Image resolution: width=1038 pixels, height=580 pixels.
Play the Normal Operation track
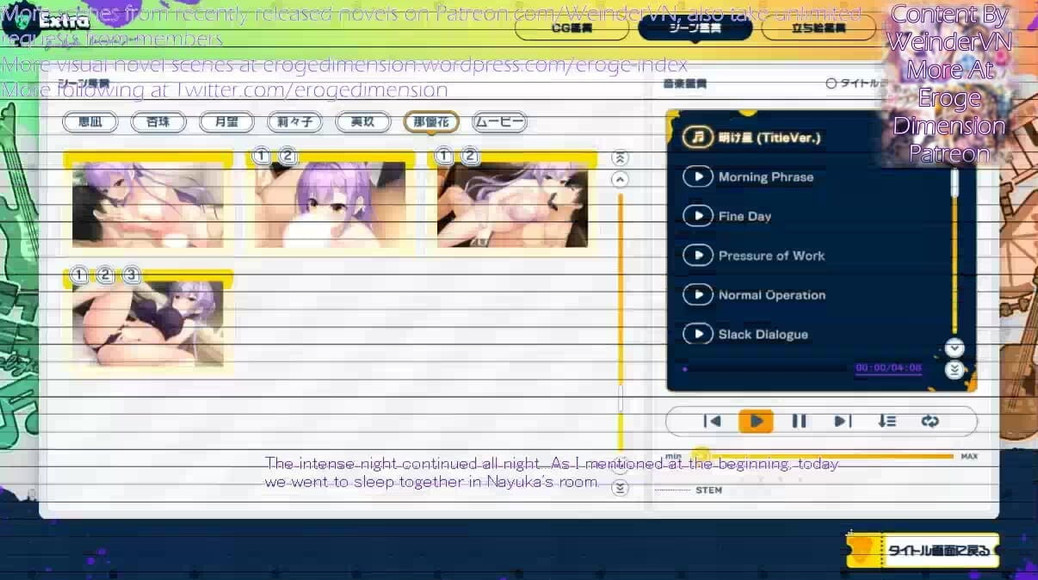(x=697, y=295)
